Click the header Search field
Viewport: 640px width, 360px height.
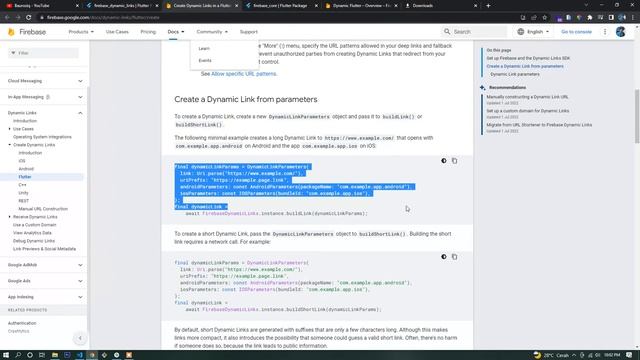click(x=475, y=31)
